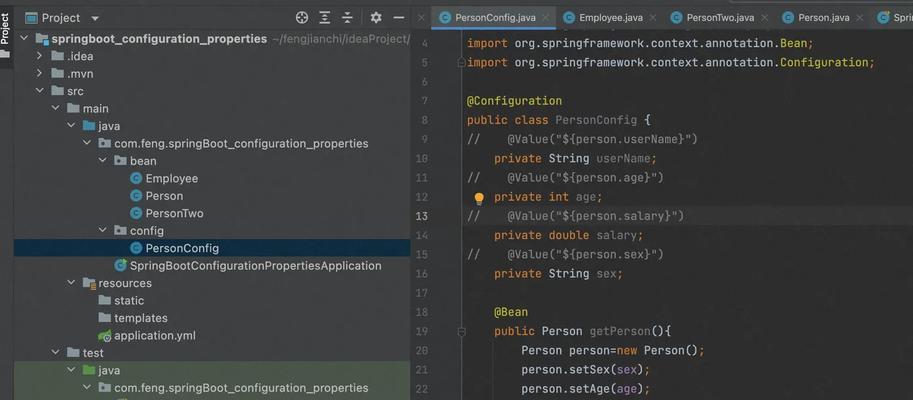This screenshot has width=913, height=400.
Task: Click the bean package folder icon
Action: click(x=121, y=161)
